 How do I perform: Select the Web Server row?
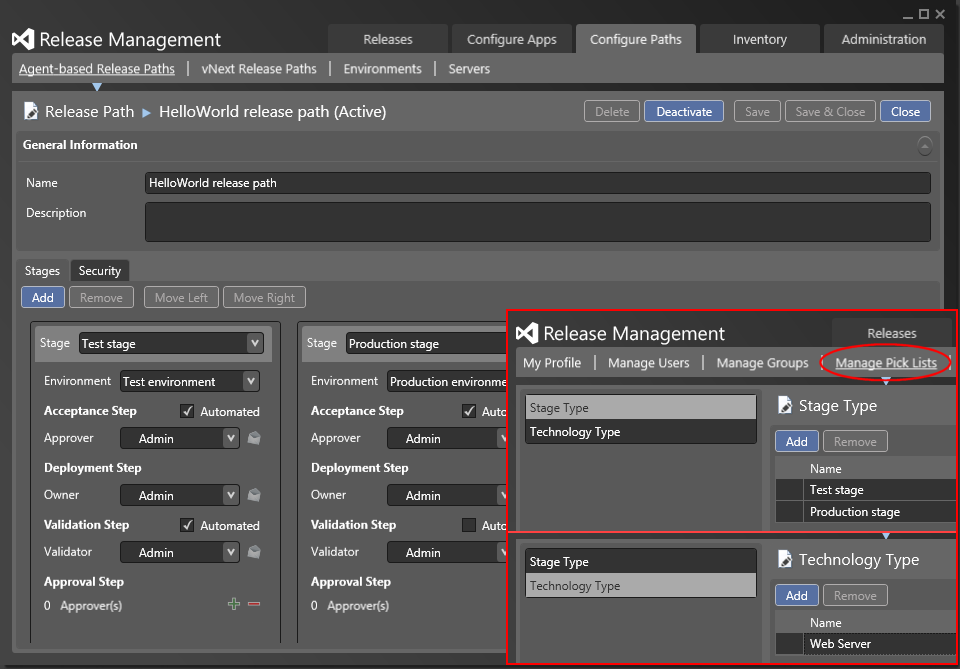click(866, 643)
